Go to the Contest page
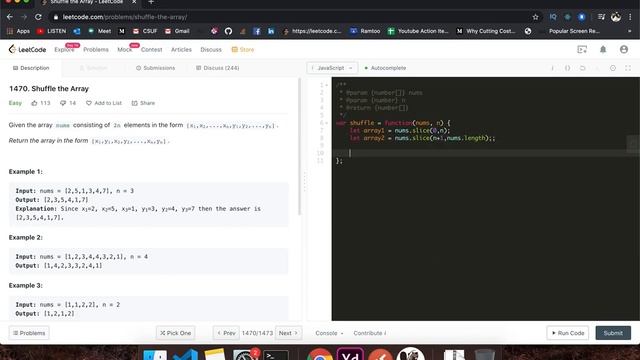 pyautogui.click(x=151, y=49)
